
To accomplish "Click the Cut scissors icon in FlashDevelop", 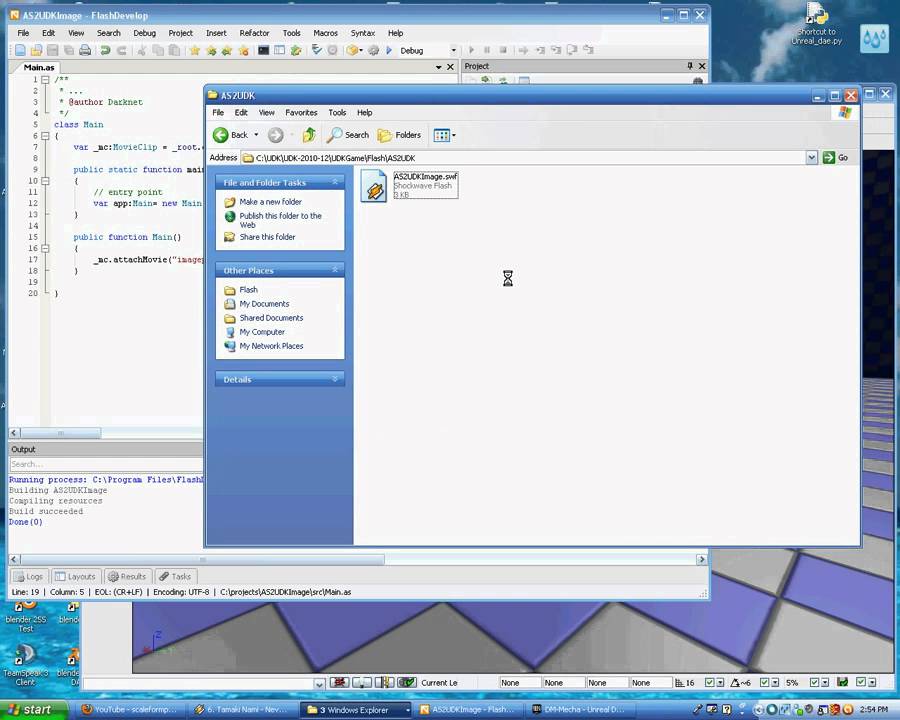I will [142, 51].
